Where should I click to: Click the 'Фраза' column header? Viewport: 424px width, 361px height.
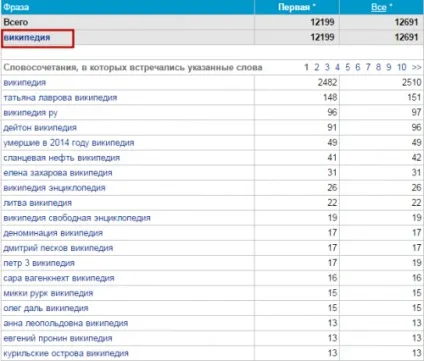(x=16, y=7)
